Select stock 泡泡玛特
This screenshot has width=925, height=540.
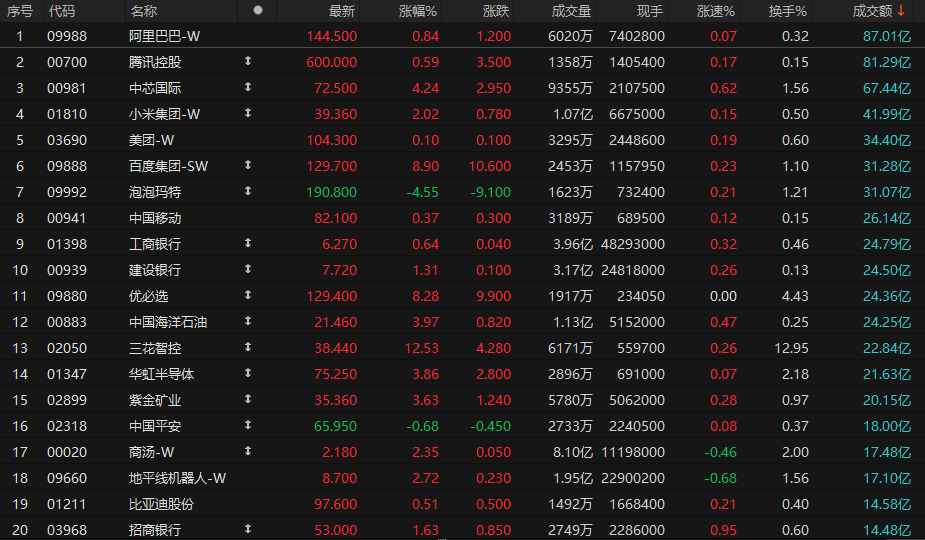tap(155, 192)
